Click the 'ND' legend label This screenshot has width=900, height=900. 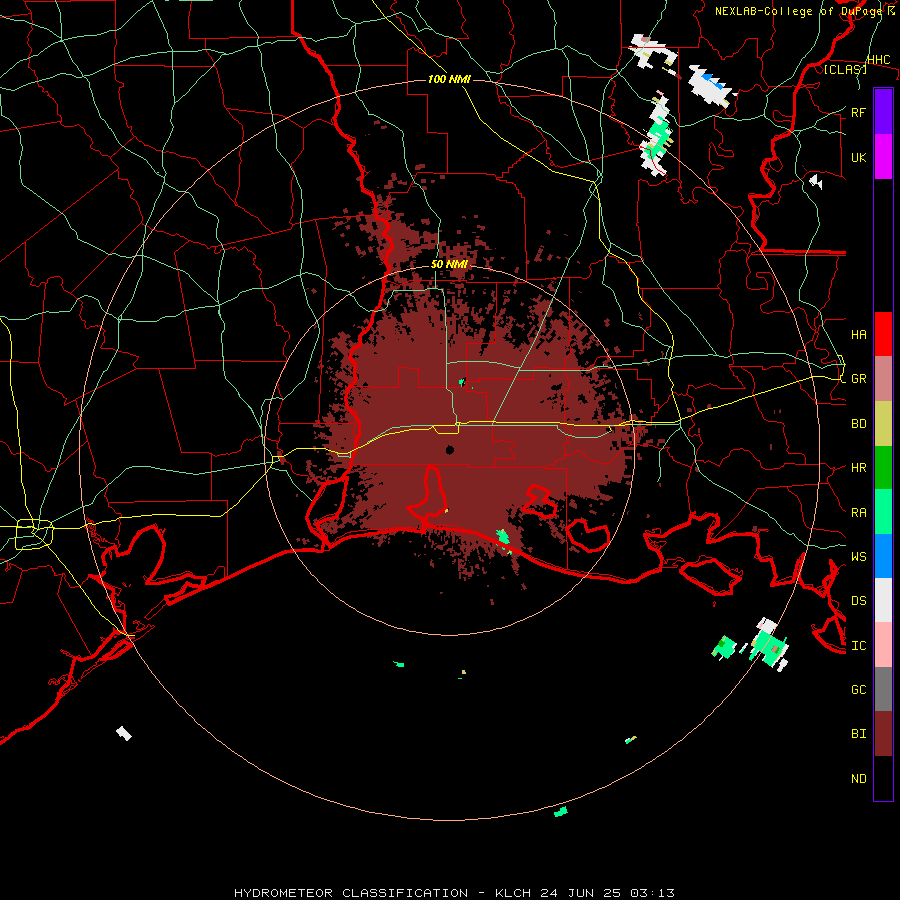tap(858, 779)
